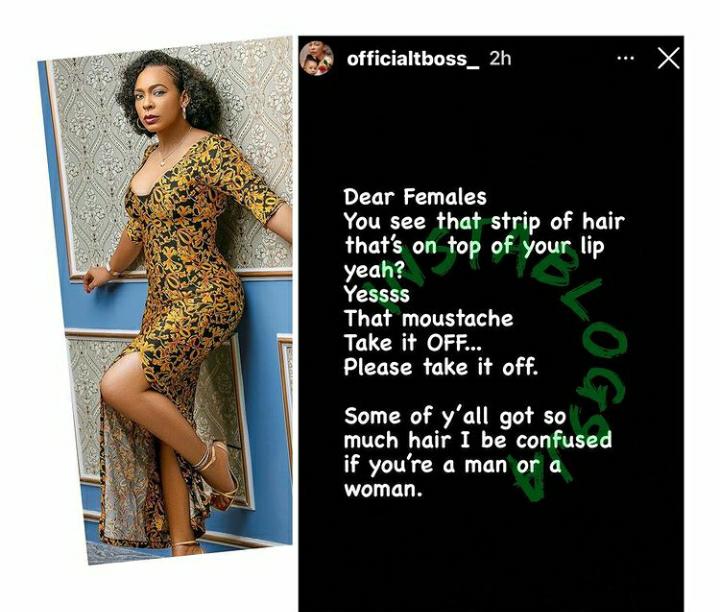This screenshot has width=720, height=612.
Task: Click the "Yessss" text line
Action: pyautogui.click(x=377, y=294)
